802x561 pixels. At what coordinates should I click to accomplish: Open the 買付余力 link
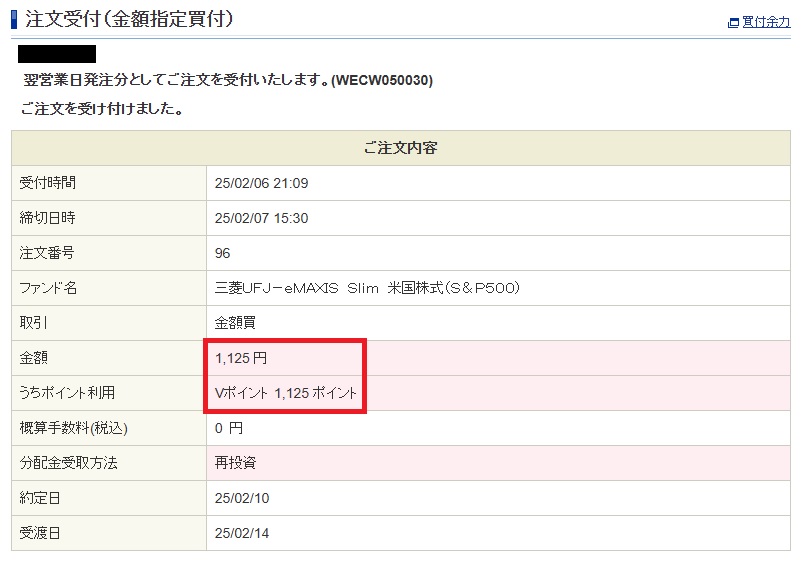[x=766, y=22]
